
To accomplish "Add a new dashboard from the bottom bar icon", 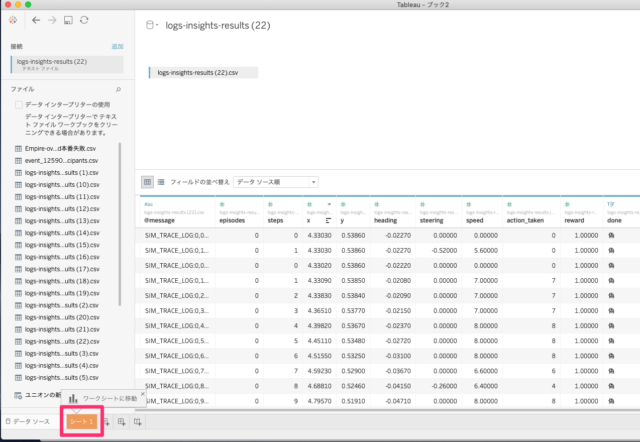I will pyautogui.click(x=122, y=422).
